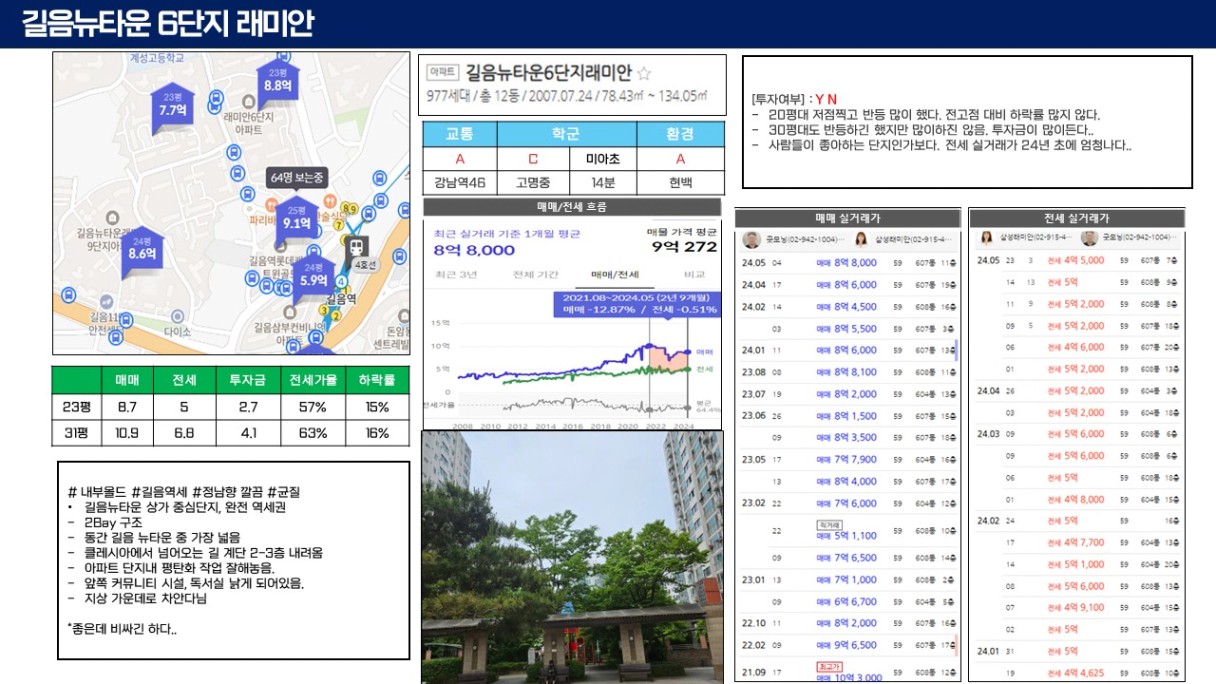Click the 10.9 매매 price cell

click(x=127, y=433)
